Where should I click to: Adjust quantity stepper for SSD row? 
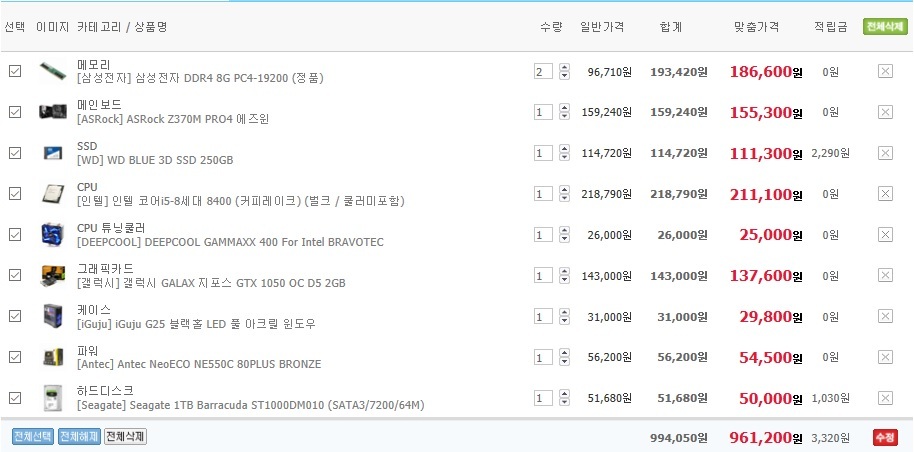(x=564, y=153)
